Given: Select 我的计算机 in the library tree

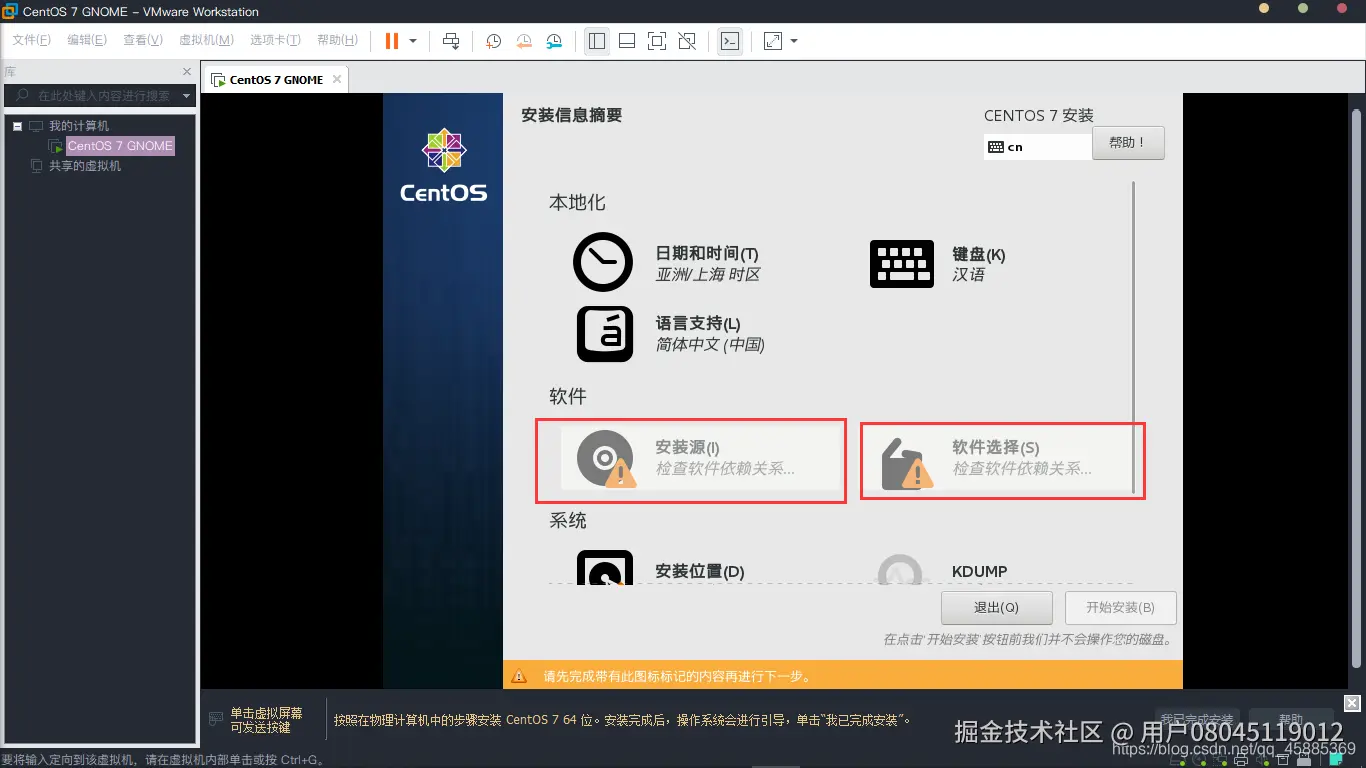Looking at the screenshot, I should pos(79,126).
